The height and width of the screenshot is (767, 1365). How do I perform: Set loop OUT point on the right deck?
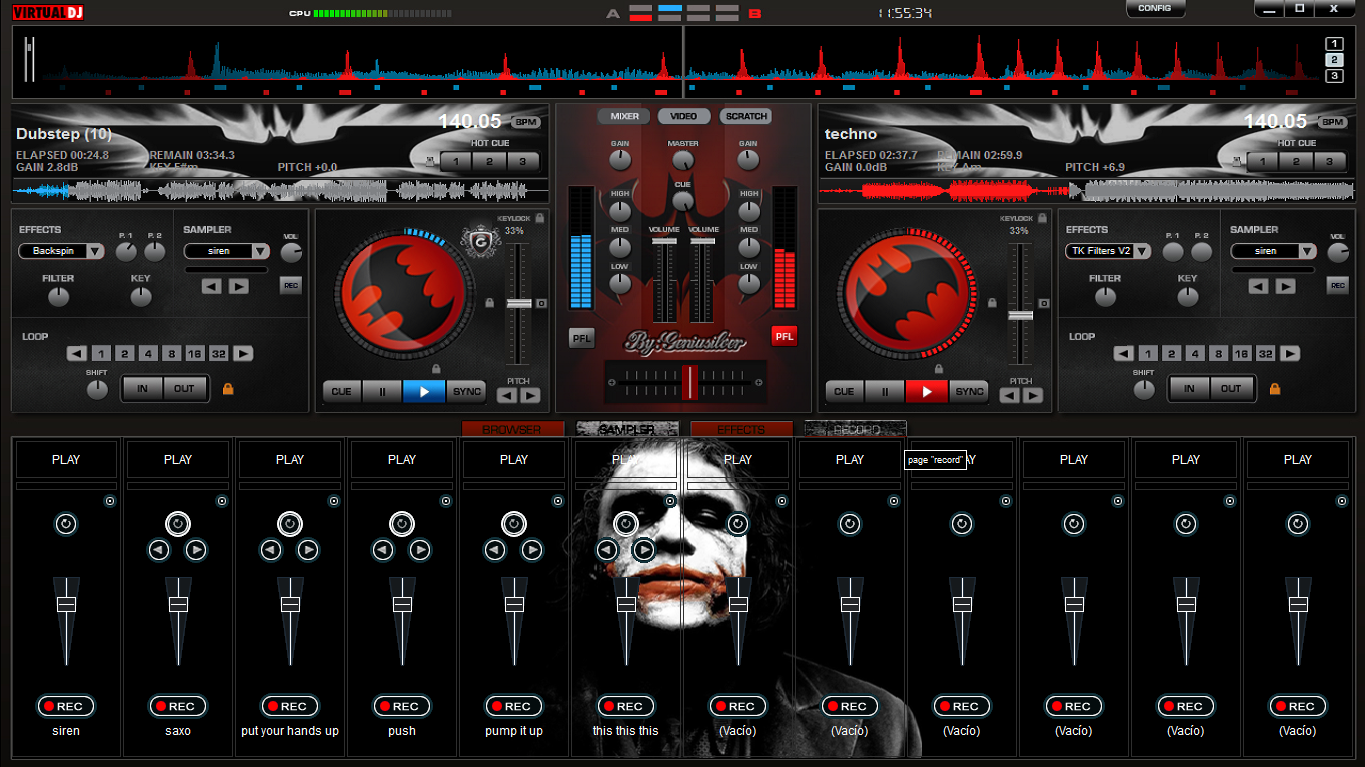point(1231,388)
